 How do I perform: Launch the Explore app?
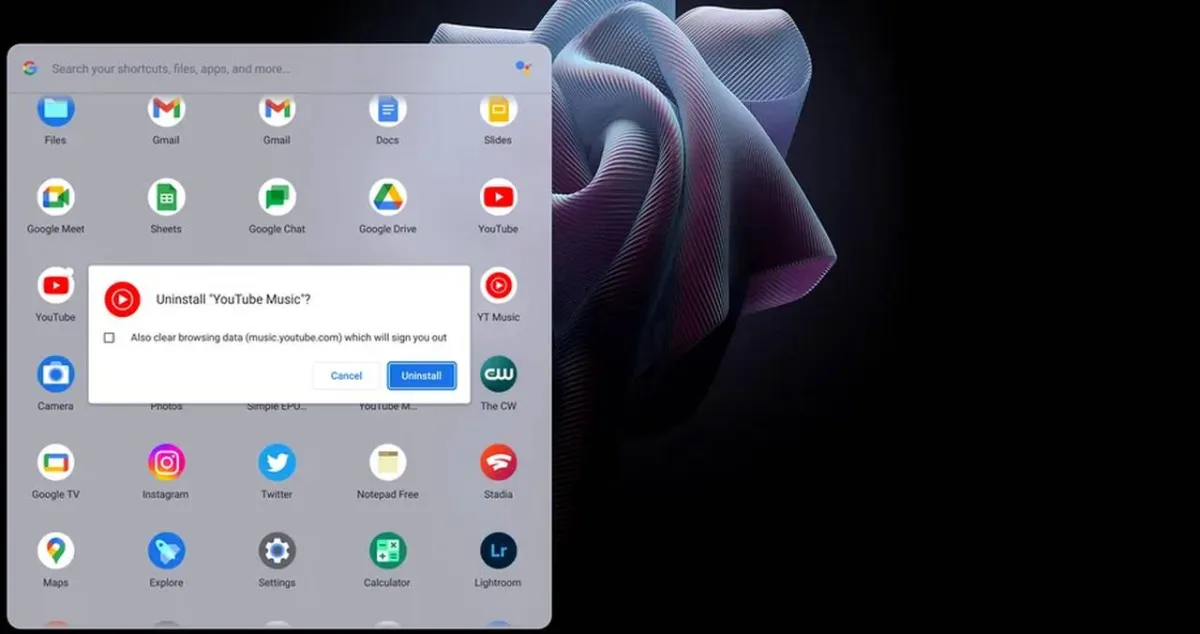coord(166,551)
